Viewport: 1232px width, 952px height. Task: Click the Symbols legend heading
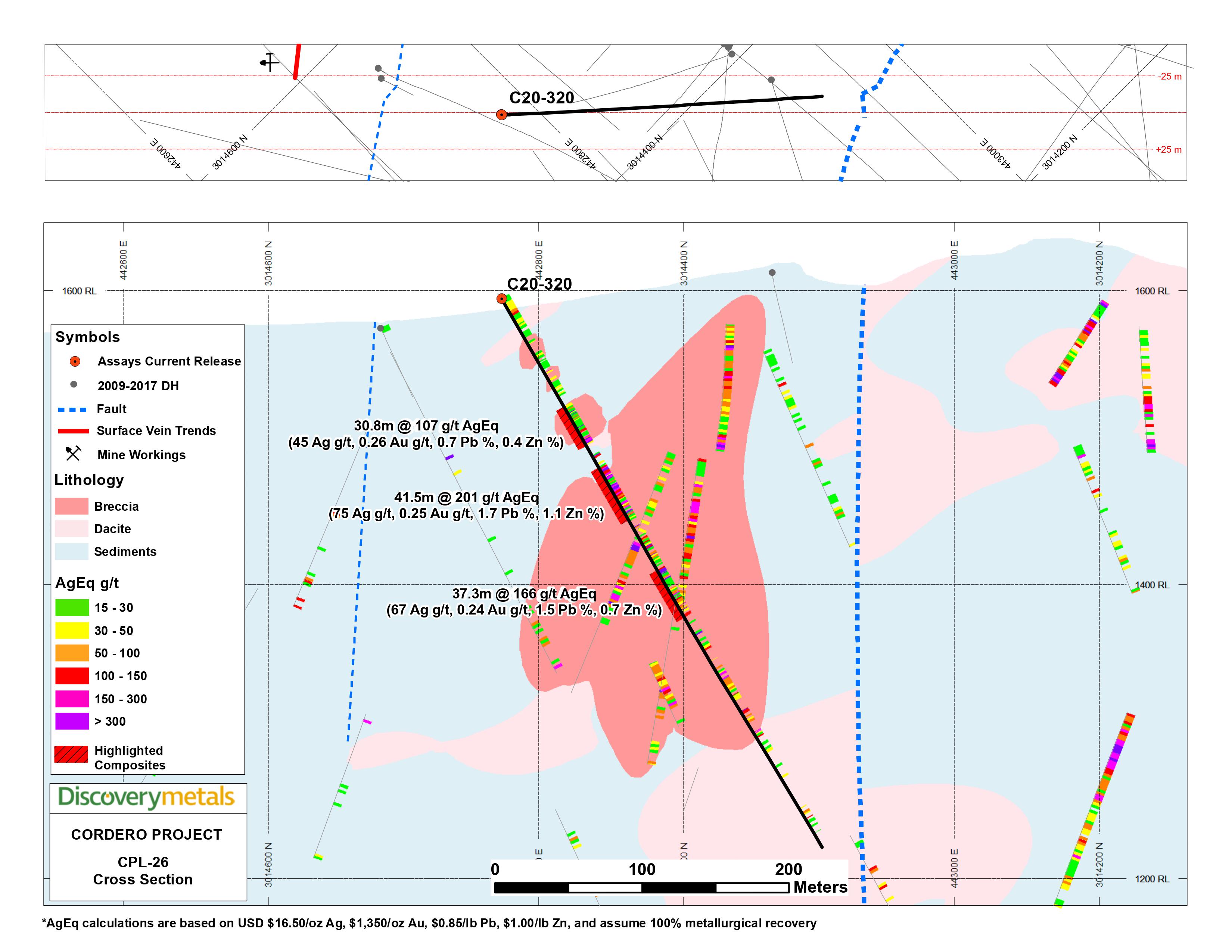click(87, 337)
